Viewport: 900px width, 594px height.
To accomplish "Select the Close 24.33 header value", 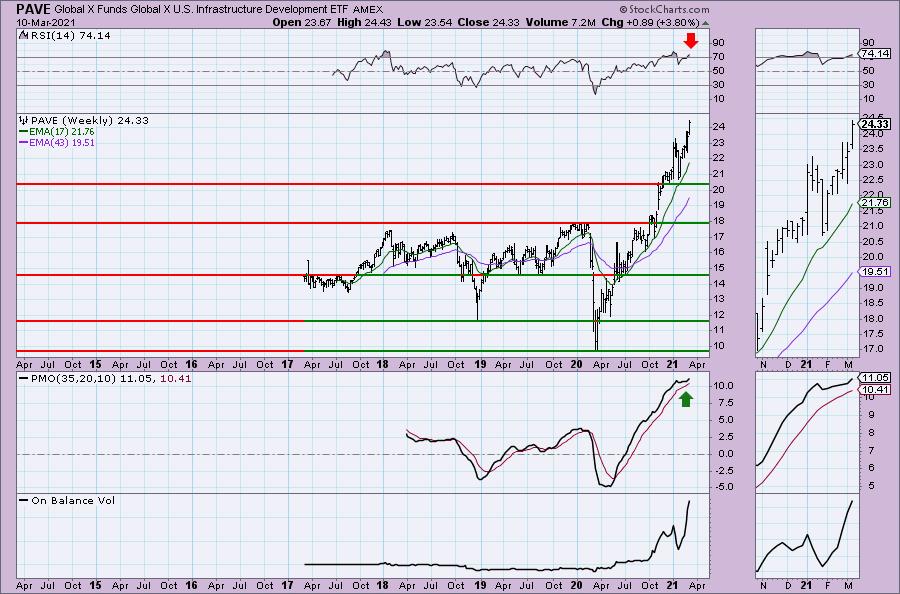I will (488, 22).
